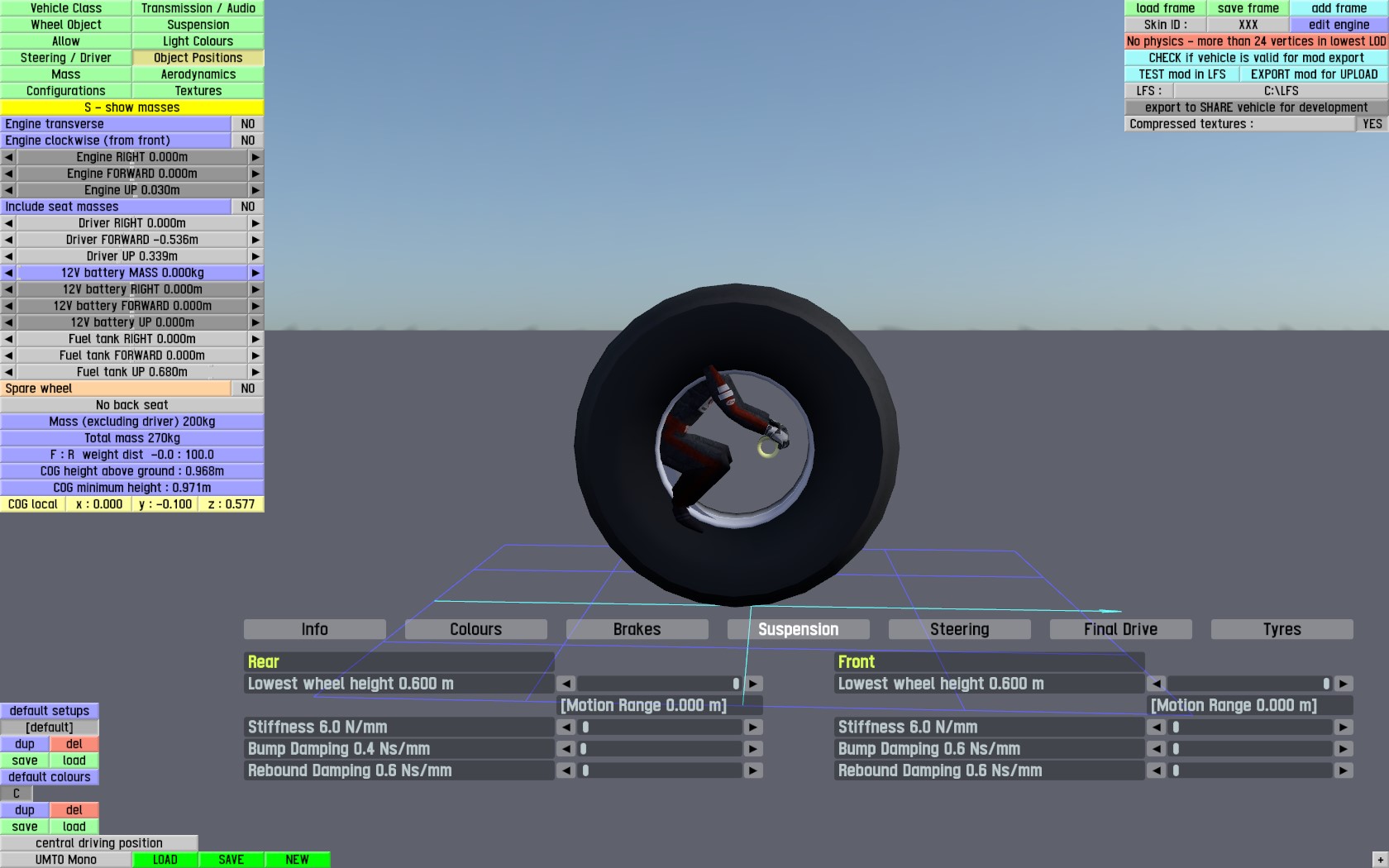Decrease Front lowest wheel height with left arrow
Screen dimensions: 1389x868
pyautogui.click(x=1156, y=684)
